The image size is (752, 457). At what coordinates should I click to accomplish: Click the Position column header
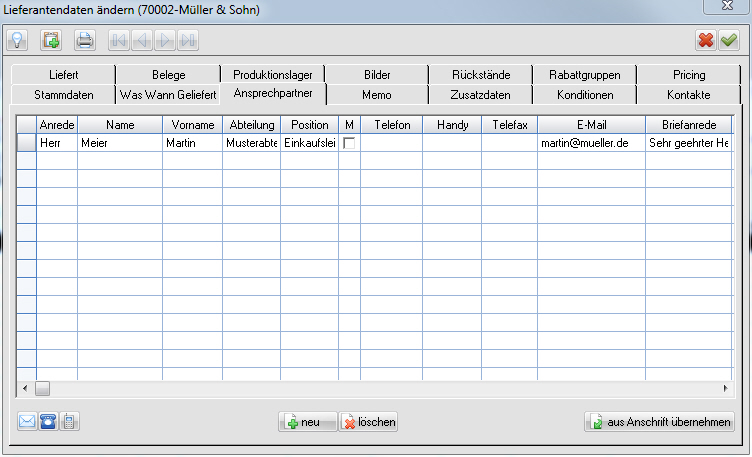(x=310, y=125)
